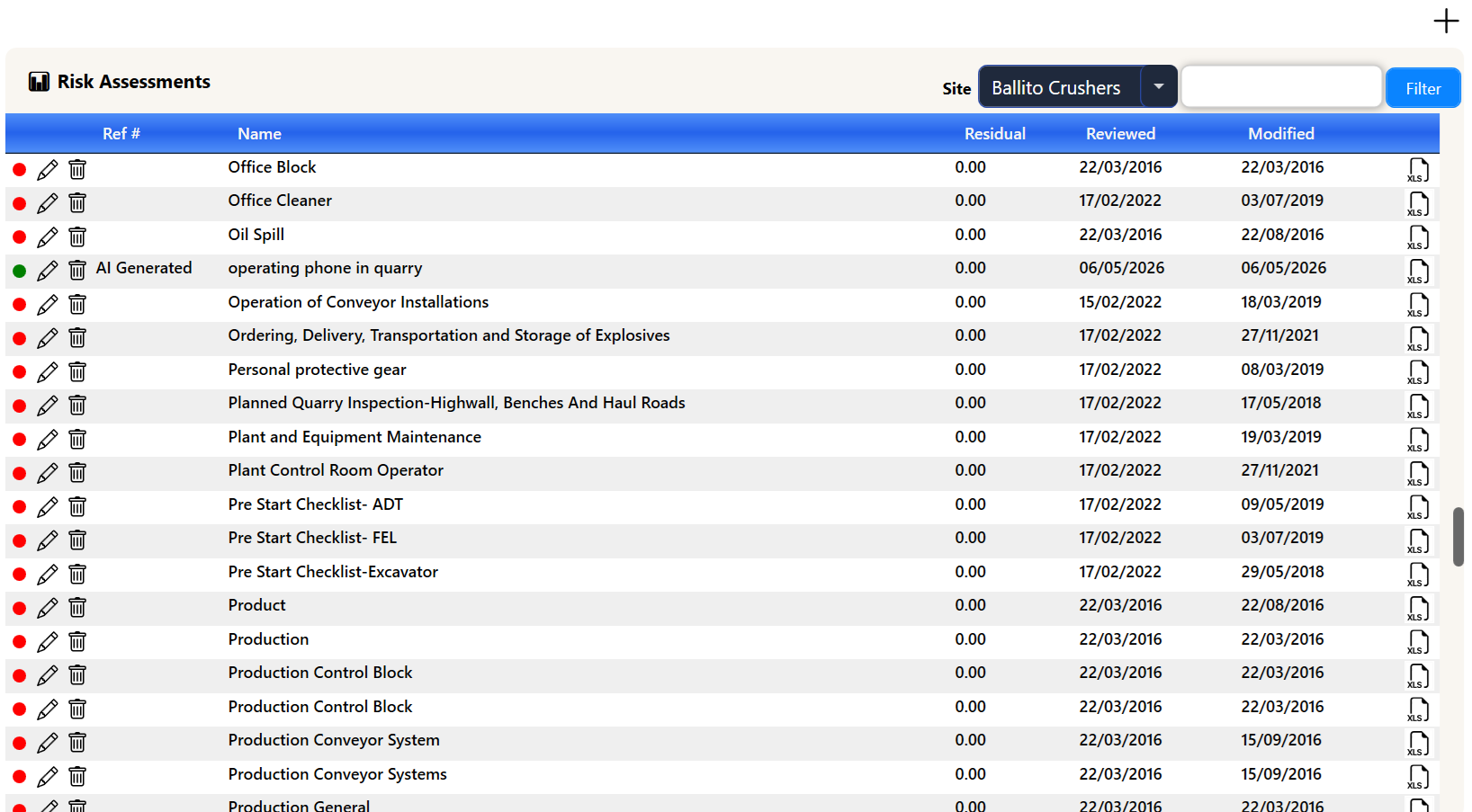Select 'Plant Control Room Operator' name
The width and height of the screenshot is (1472, 812).
[x=336, y=470]
